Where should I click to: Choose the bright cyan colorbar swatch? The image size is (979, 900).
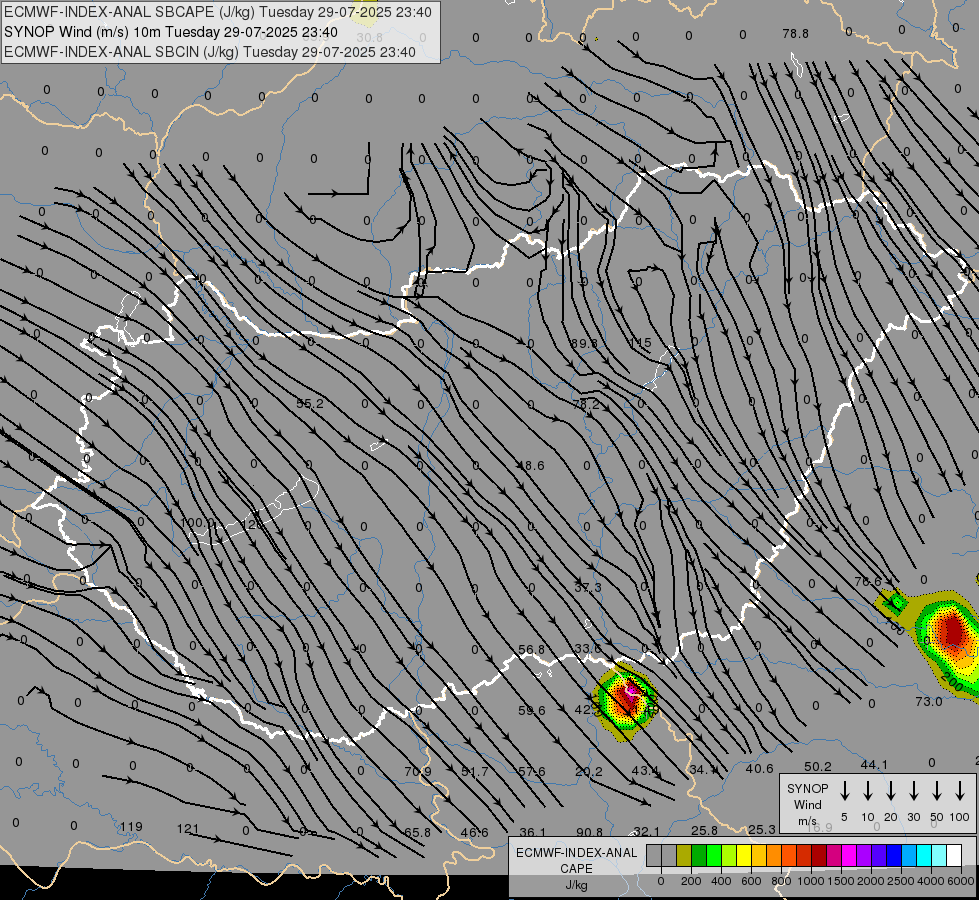tap(924, 856)
